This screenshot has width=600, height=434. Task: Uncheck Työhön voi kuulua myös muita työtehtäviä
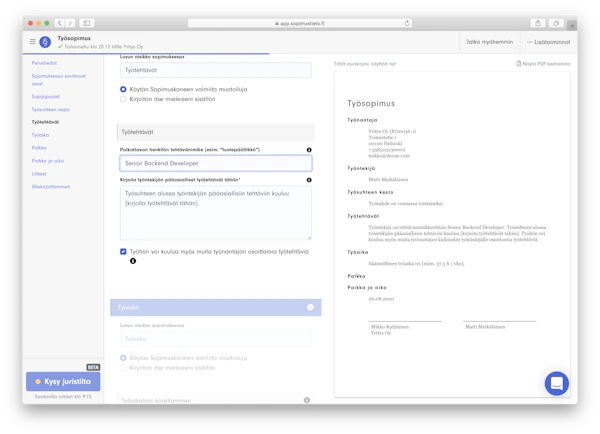(123, 251)
